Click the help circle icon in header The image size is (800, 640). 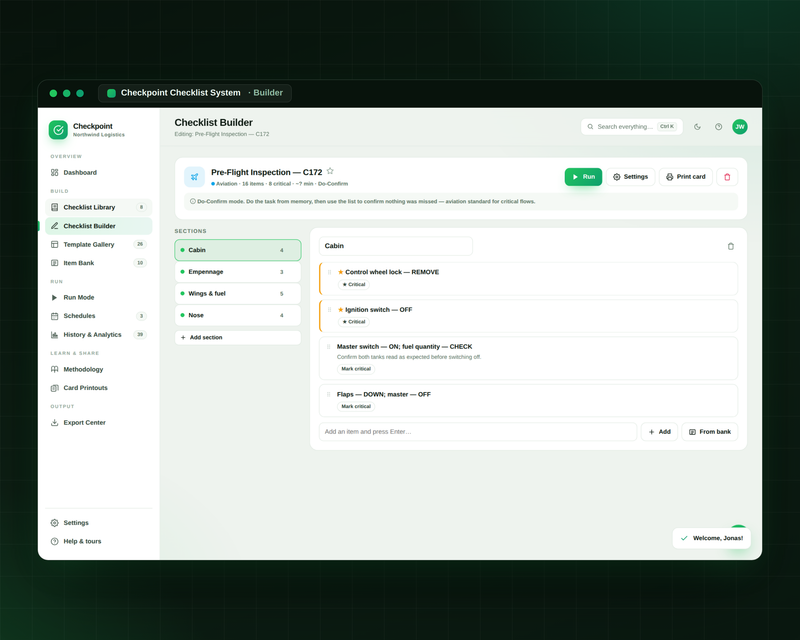click(x=718, y=127)
